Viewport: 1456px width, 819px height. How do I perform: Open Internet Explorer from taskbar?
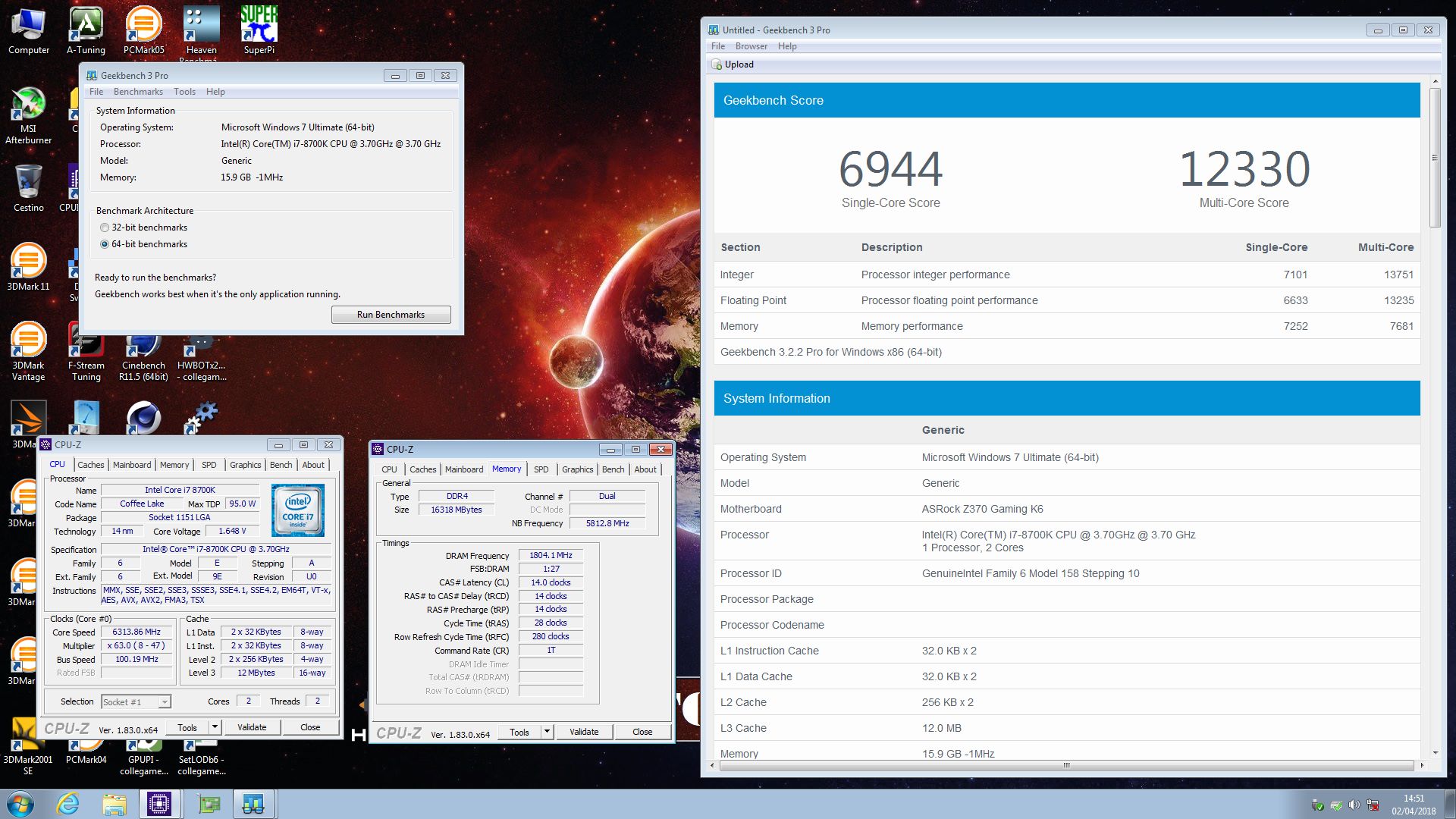pos(68,804)
